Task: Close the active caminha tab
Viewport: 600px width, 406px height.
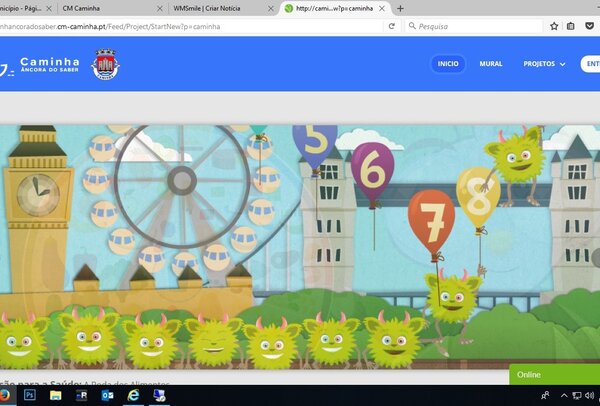Action: [381, 8]
